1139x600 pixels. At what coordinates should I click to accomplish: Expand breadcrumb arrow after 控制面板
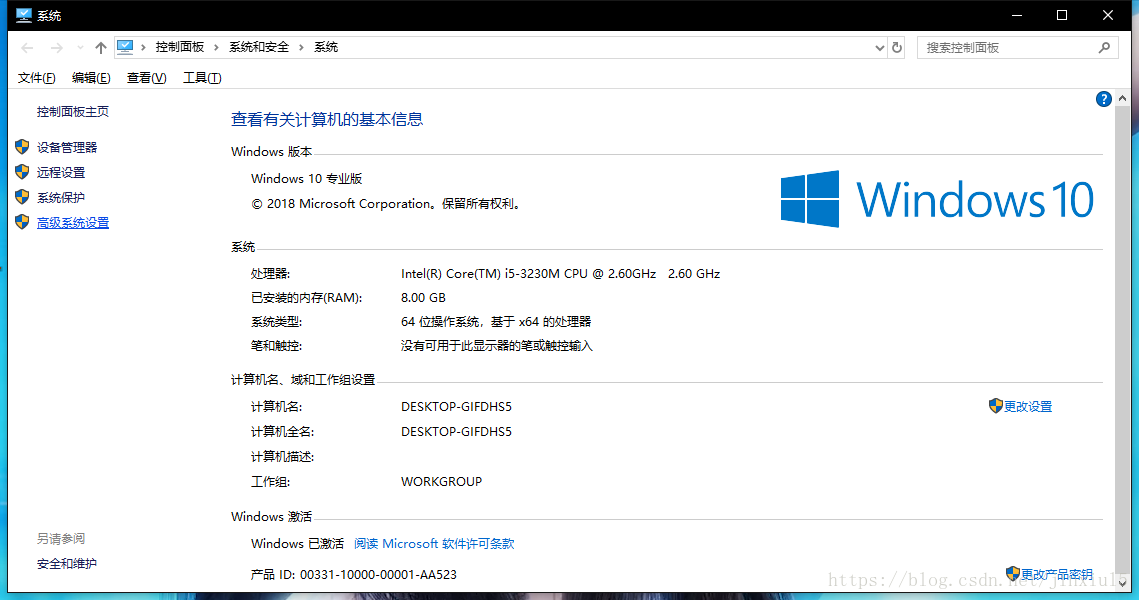click(x=217, y=48)
